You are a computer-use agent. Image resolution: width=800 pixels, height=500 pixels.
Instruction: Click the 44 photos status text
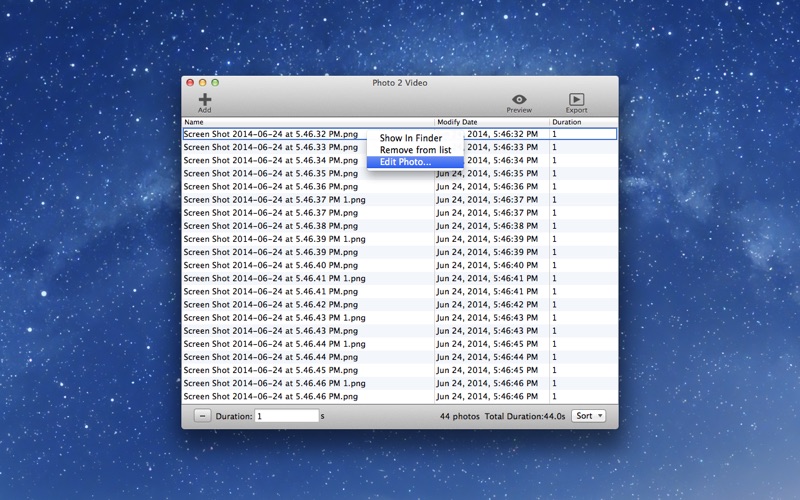point(460,416)
